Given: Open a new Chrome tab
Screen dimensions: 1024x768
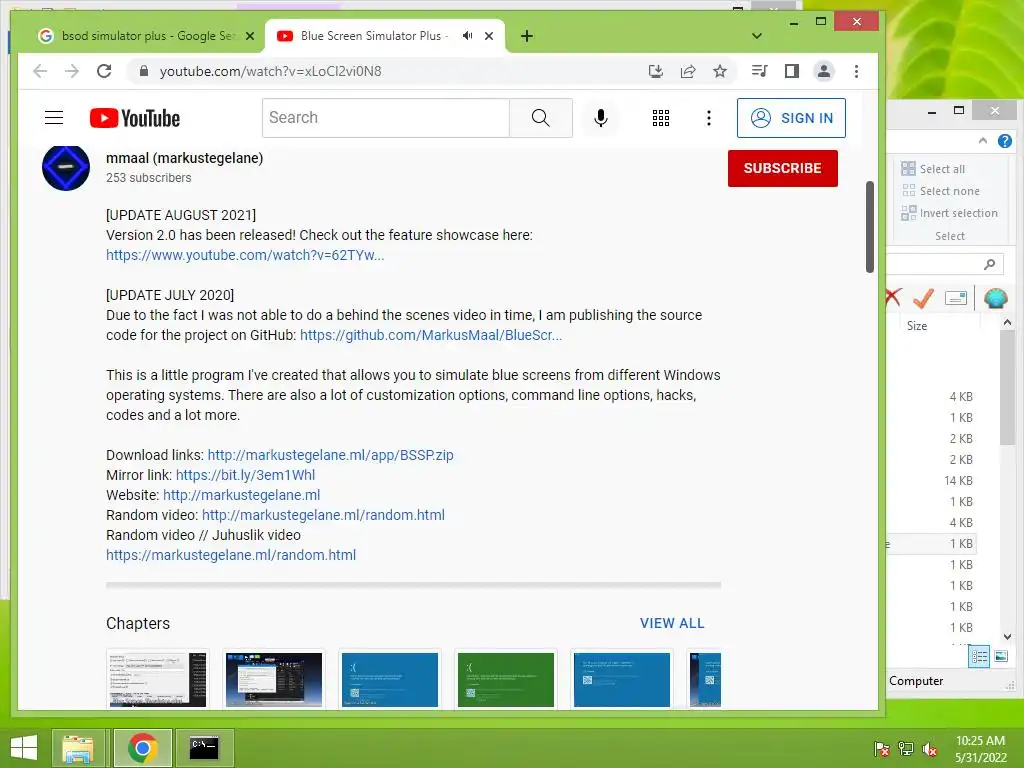Looking at the screenshot, I should (x=527, y=36).
